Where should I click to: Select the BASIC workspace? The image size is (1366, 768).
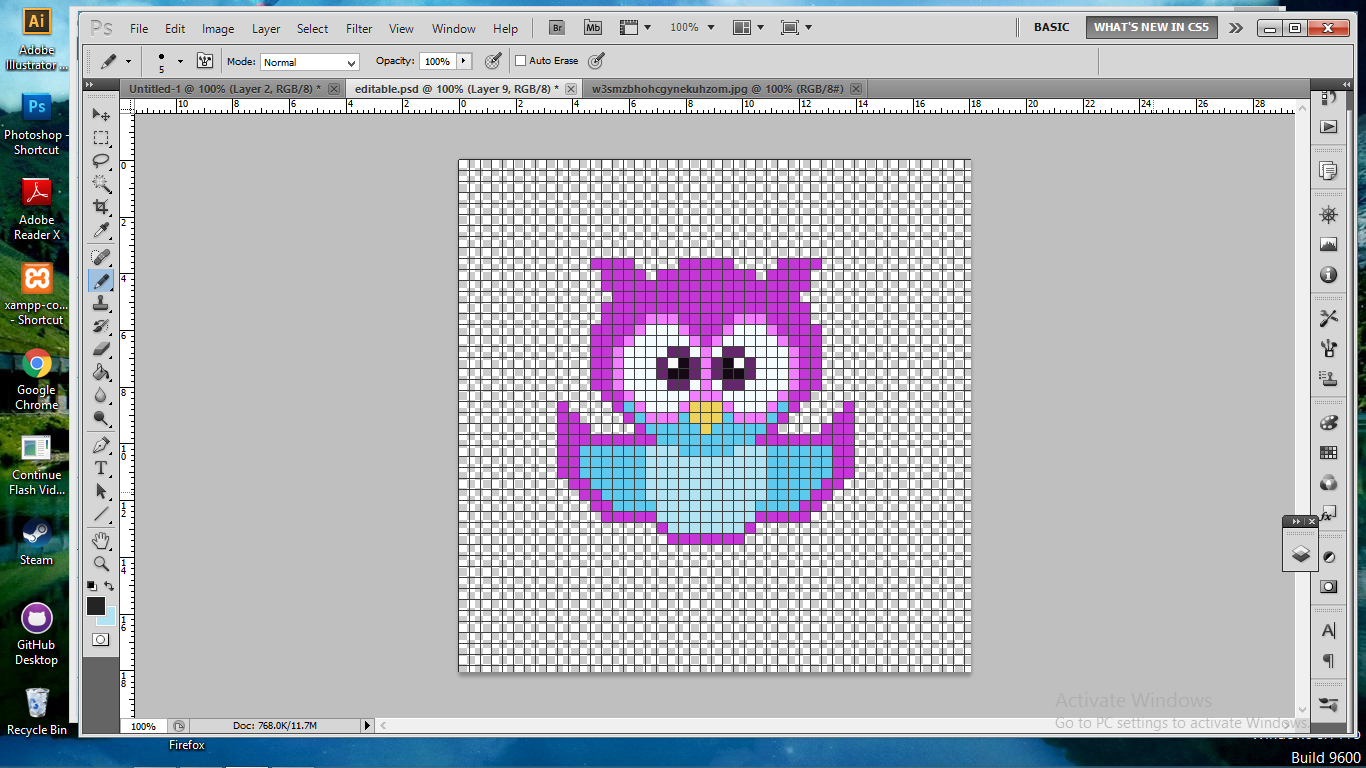pos(1051,28)
